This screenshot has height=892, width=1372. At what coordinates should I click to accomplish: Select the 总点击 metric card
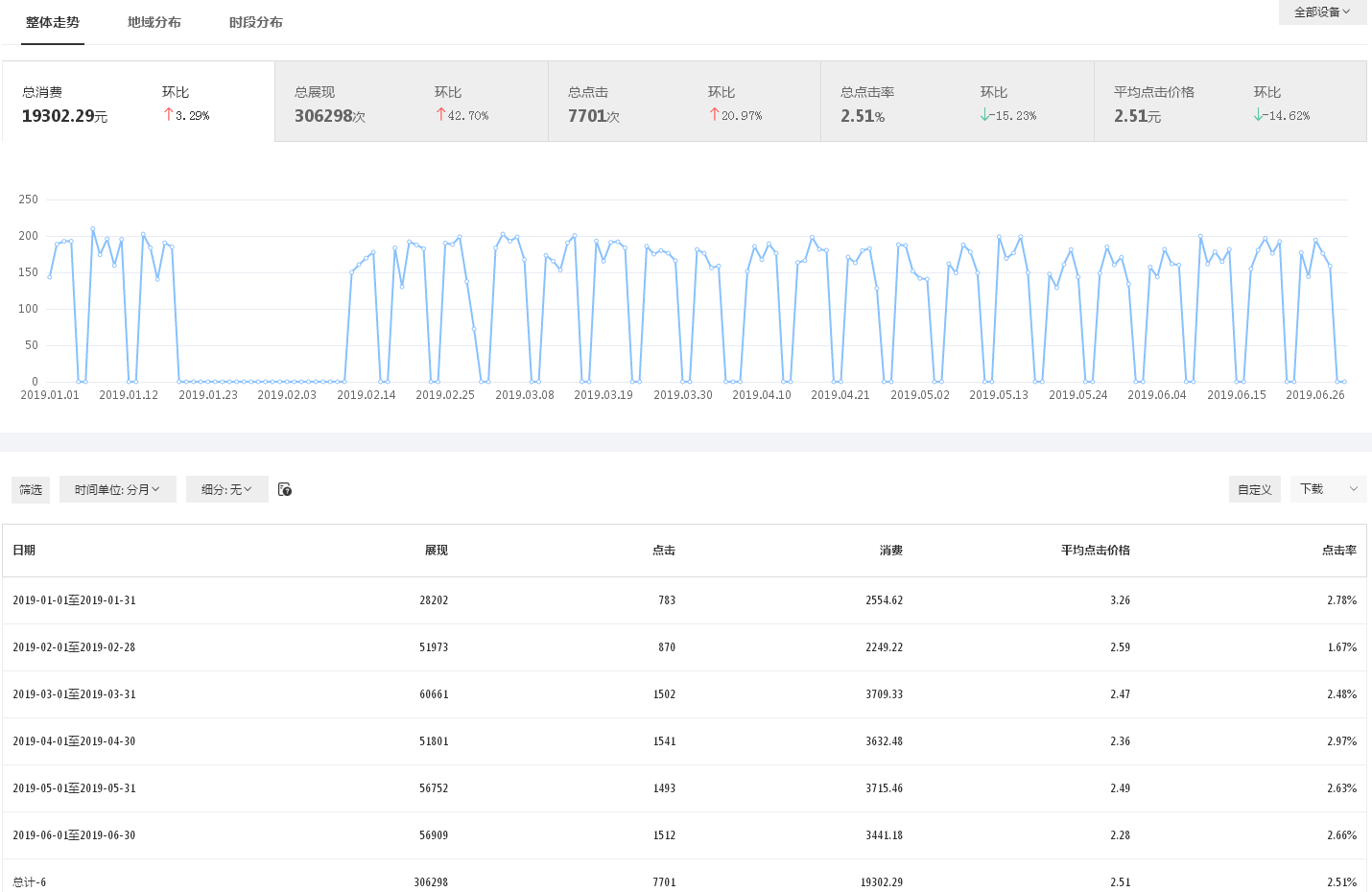tap(684, 102)
